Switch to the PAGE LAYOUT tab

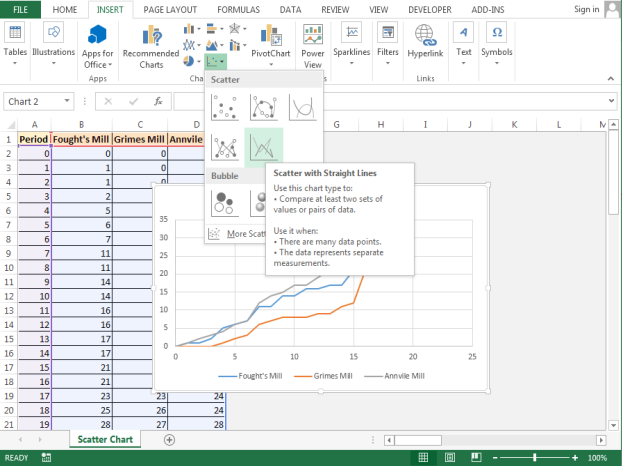(x=170, y=10)
